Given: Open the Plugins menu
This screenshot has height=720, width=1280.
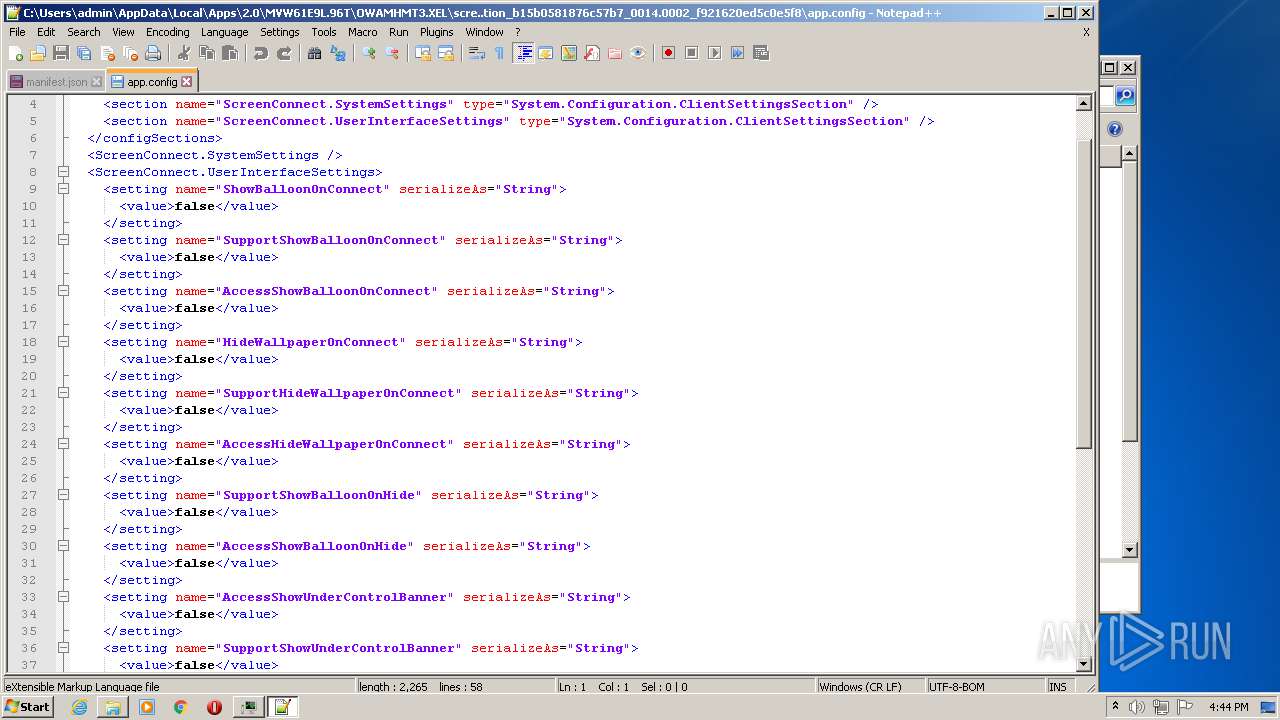Looking at the screenshot, I should tap(436, 32).
